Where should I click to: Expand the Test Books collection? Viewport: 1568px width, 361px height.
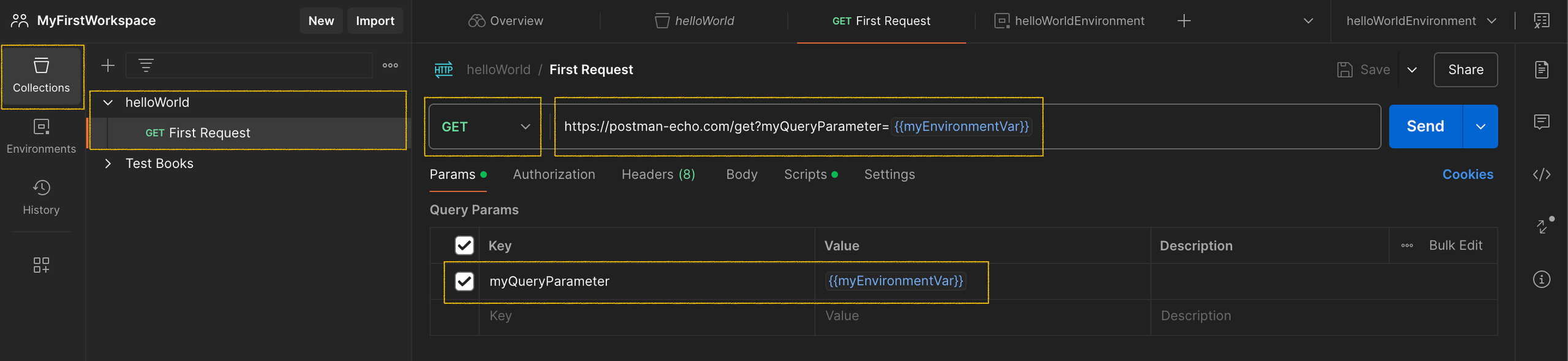(108, 164)
